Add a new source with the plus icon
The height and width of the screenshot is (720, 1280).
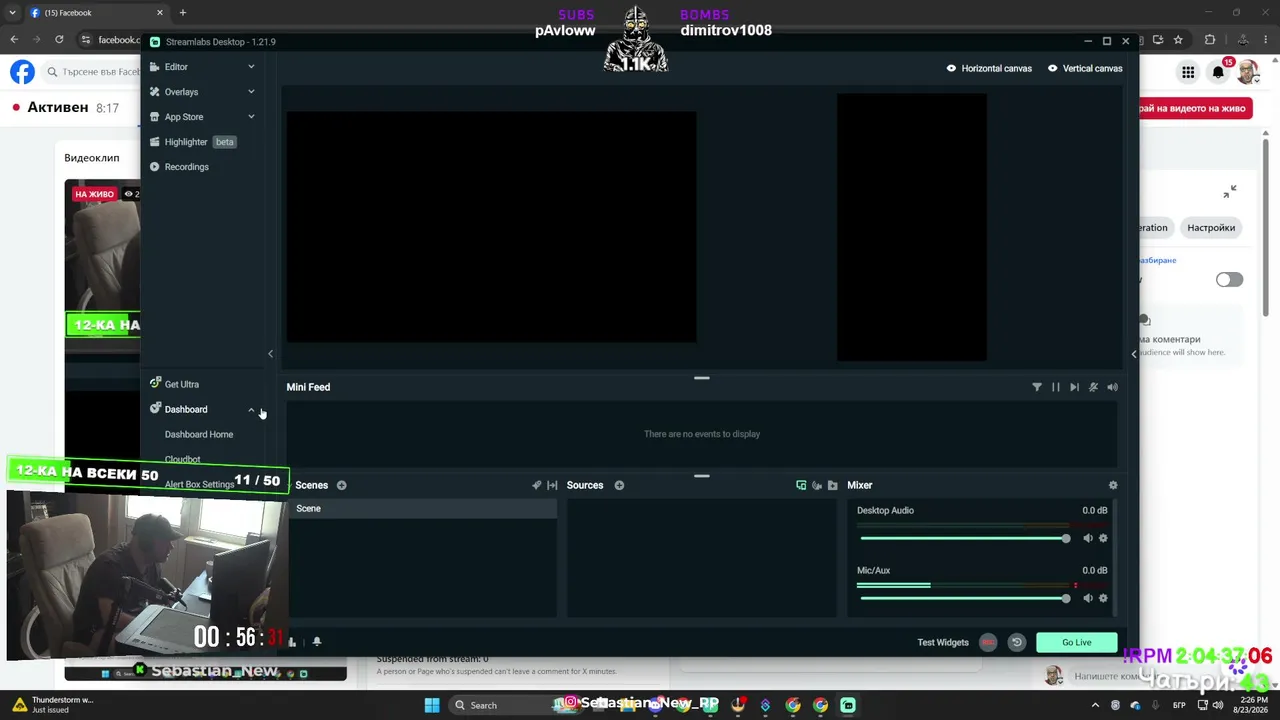[x=619, y=485]
